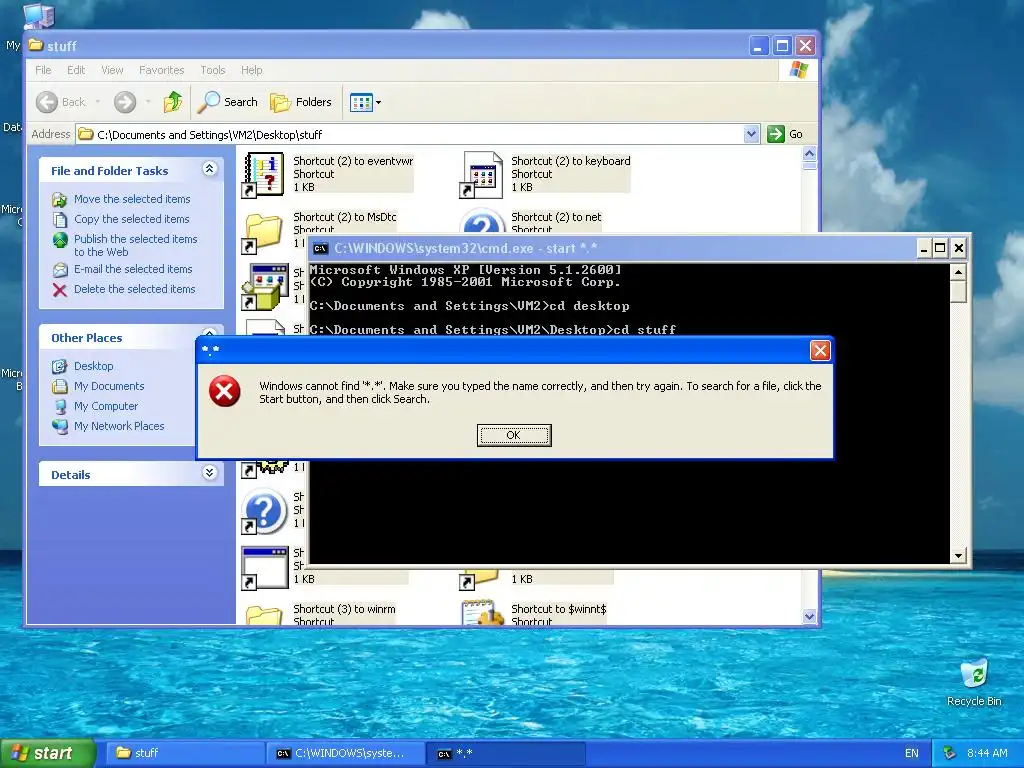Click the Move items icon in tasks

[x=59, y=199]
